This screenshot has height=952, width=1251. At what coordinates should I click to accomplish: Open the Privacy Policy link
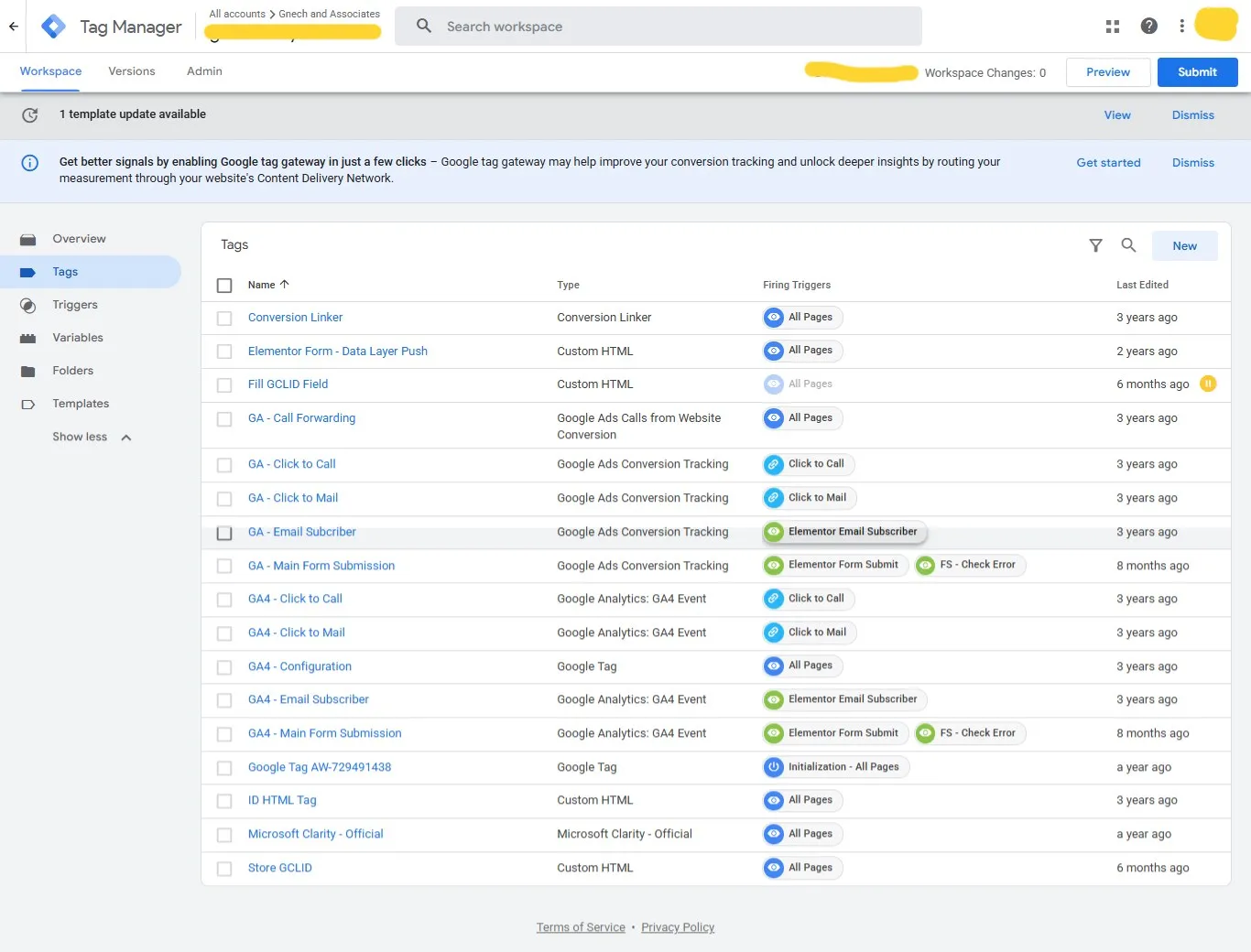pyautogui.click(x=678, y=928)
